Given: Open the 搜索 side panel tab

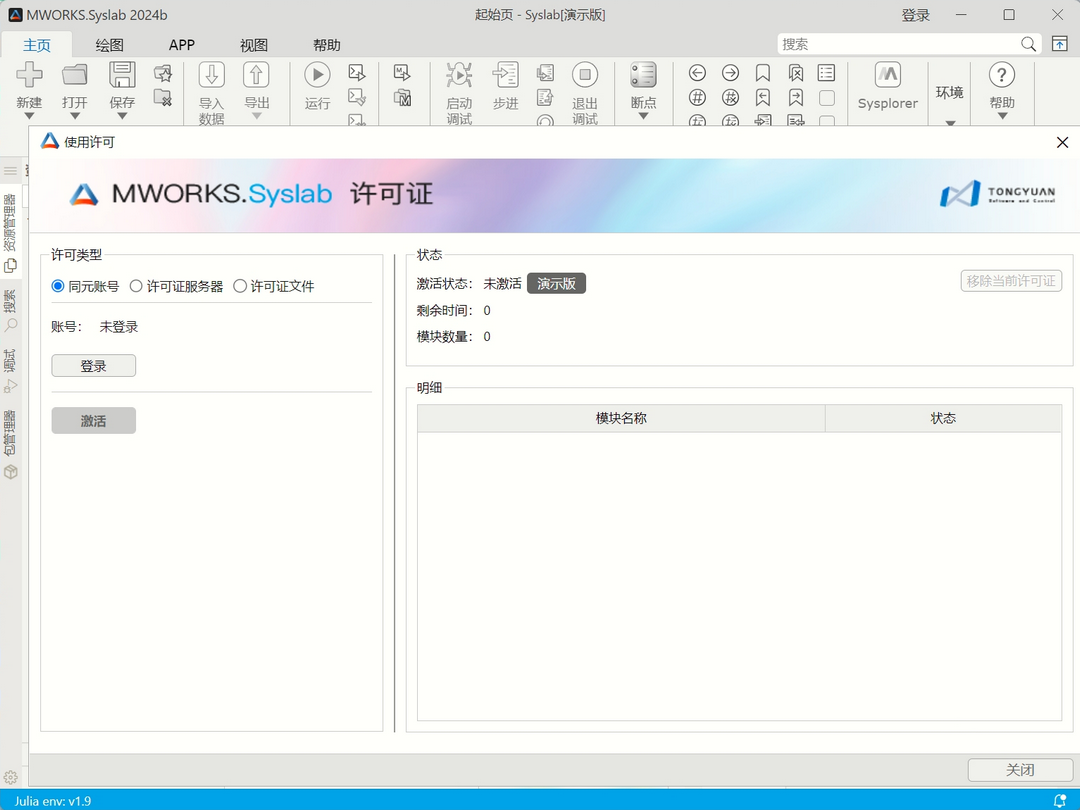Looking at the screenshot, I should (10, 311).
